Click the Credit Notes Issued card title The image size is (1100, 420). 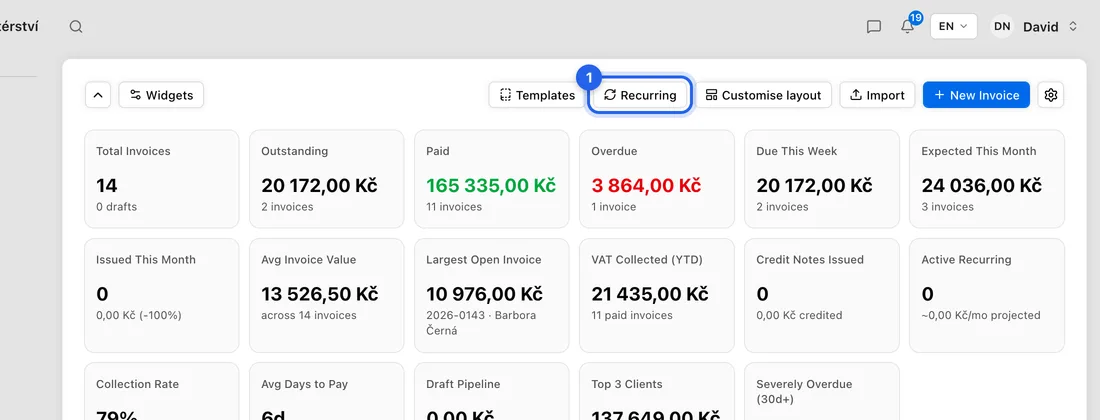(810, 259)
